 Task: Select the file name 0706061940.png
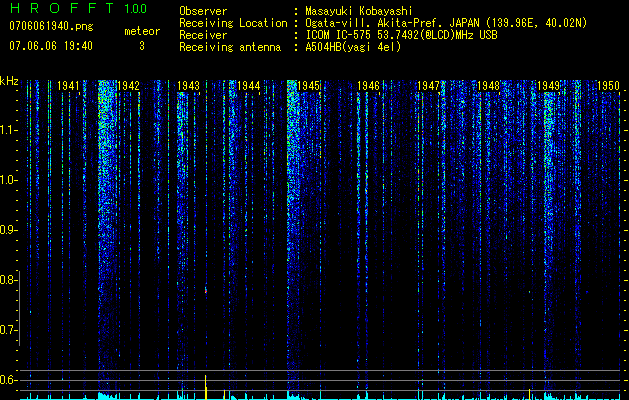point(51,26)
